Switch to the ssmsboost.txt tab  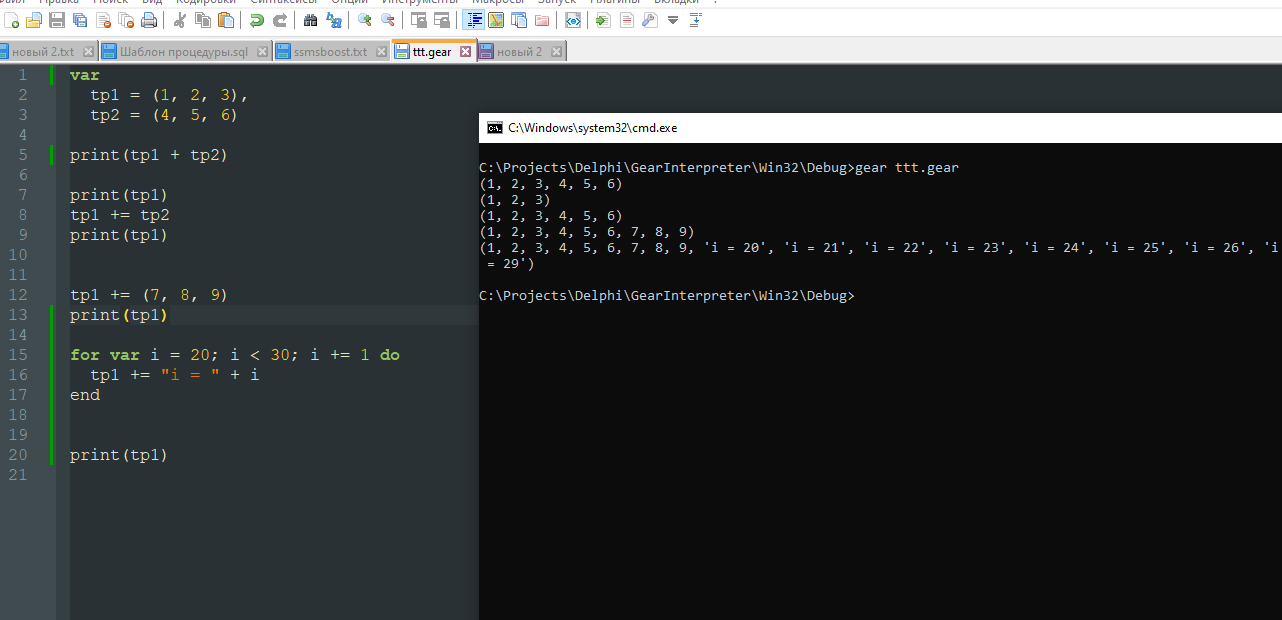click(330, 52)
